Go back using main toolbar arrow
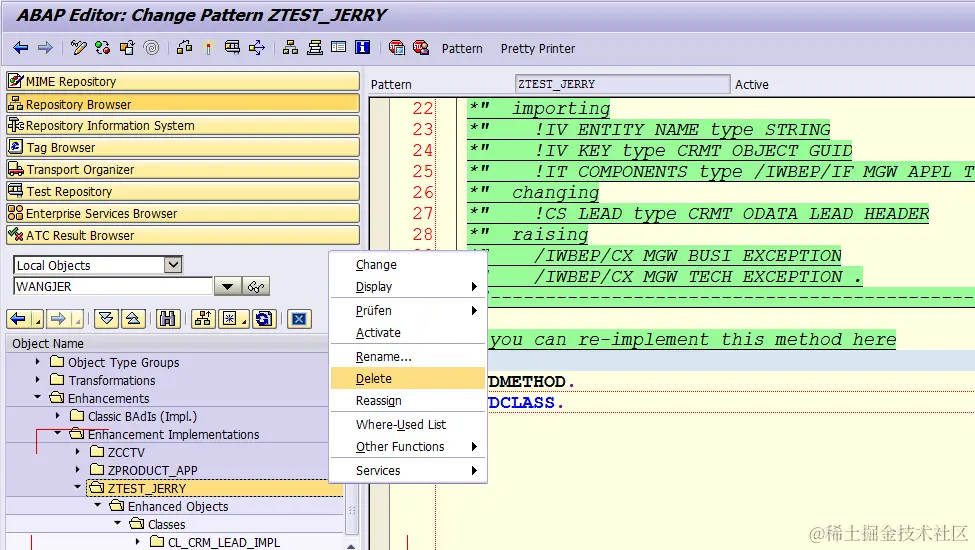 point(21,48)
